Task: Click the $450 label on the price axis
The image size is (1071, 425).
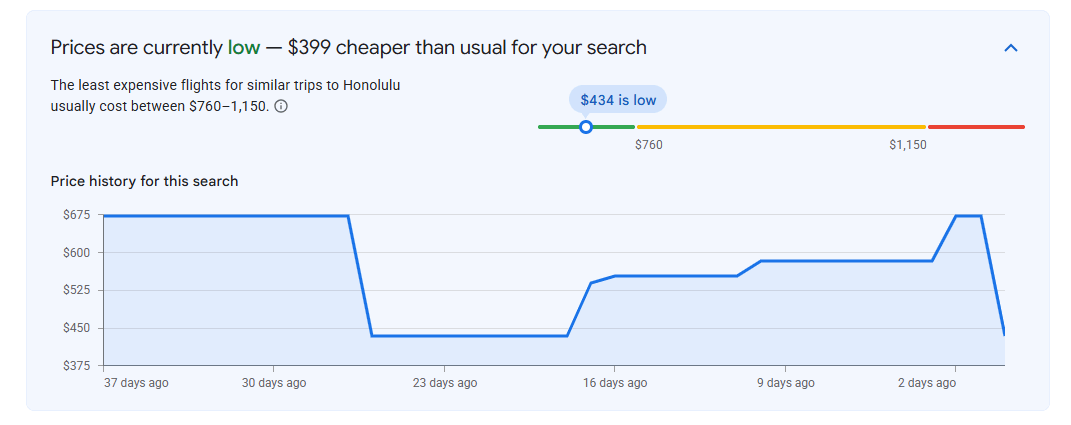Action: [x=76, y=328]
